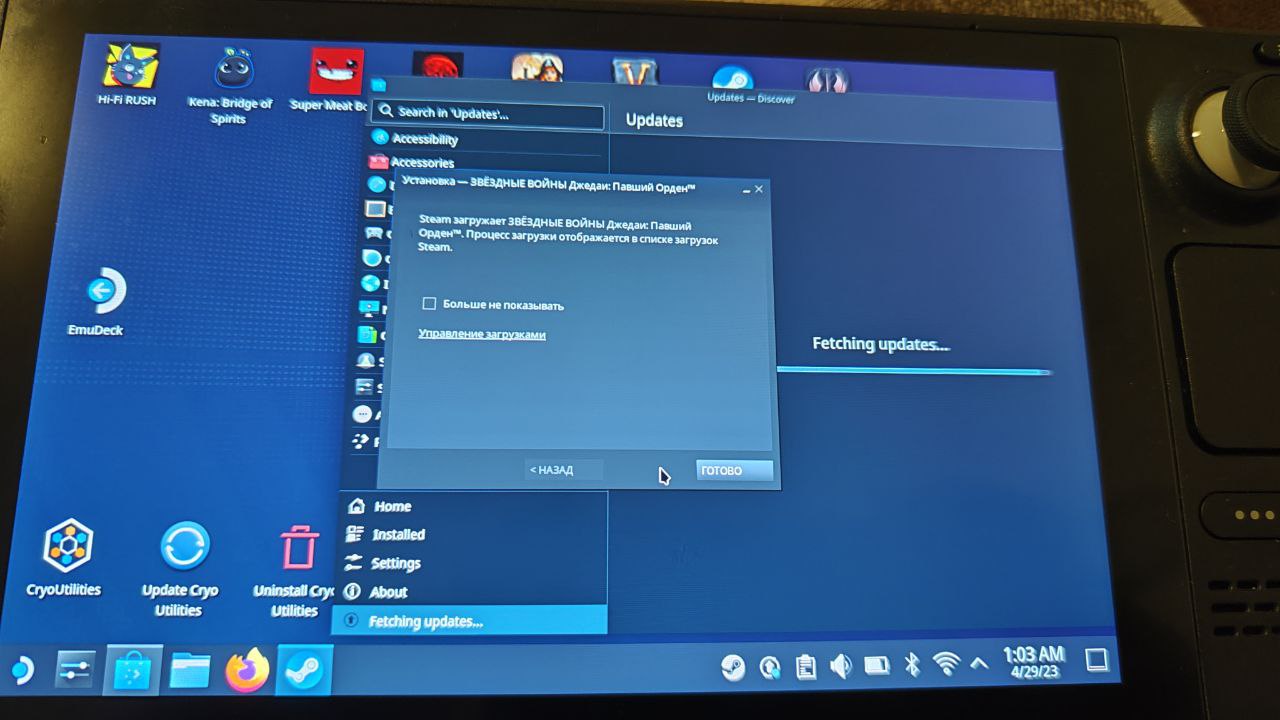Image resolution: width=1280 pixels, height=720 pixels.
Task: Open the Uninstall Cryo Utilities trash icon
Action: (x=297, y=570)
